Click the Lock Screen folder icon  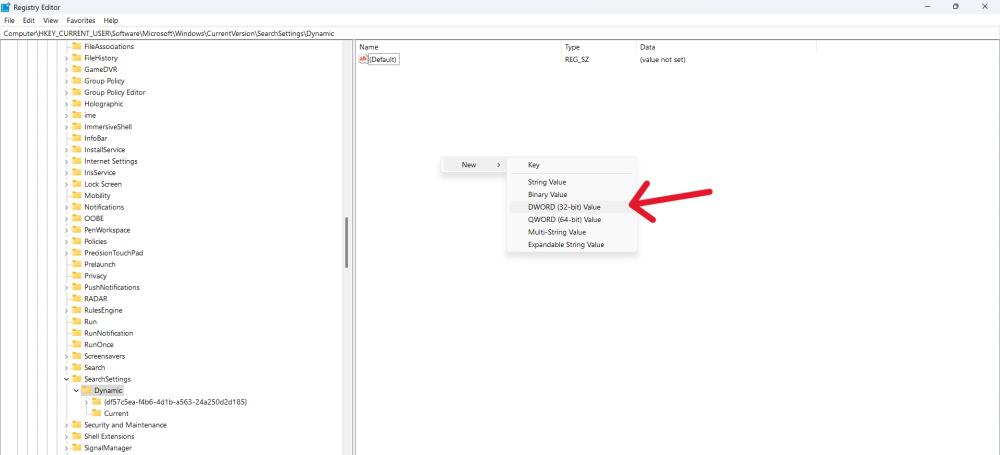[77, 184]
